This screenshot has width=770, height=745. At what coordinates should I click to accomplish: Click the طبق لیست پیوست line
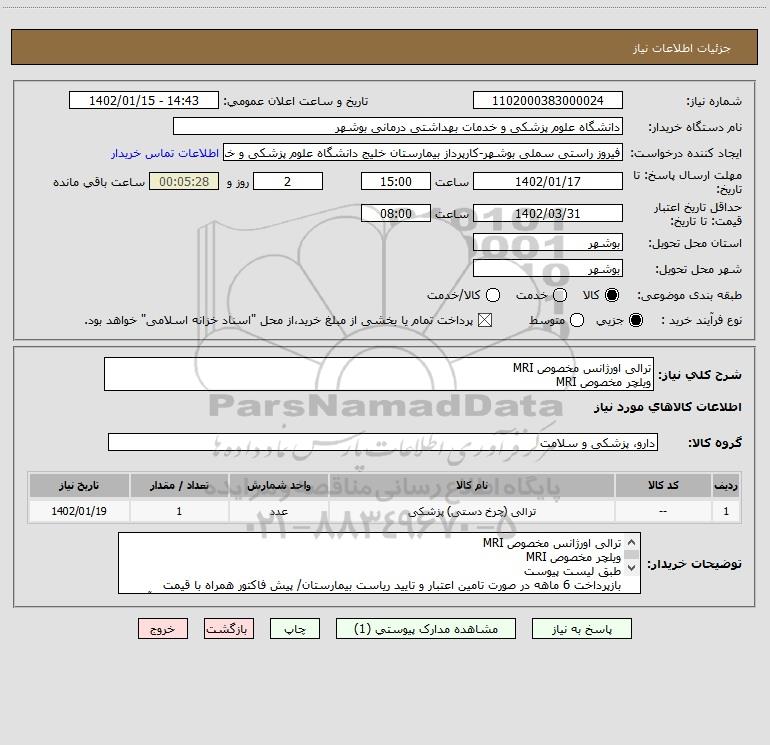point(572,571)
